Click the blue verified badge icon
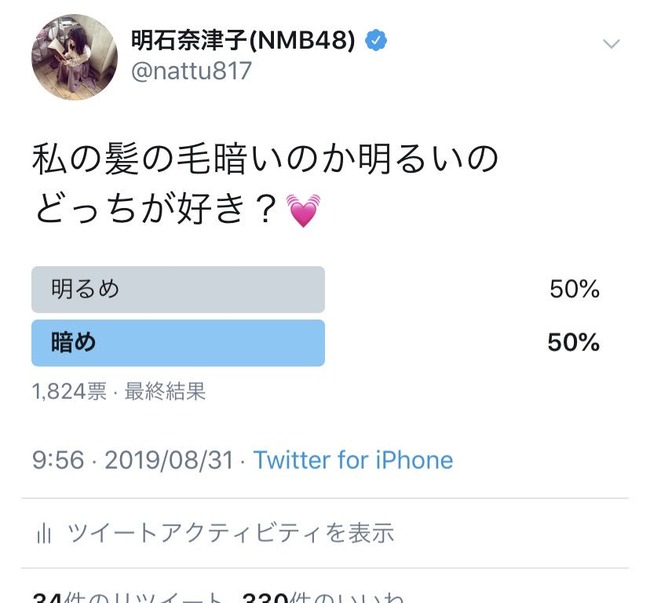The height and width of the screenshot is (603, 650). coord(376,40)
